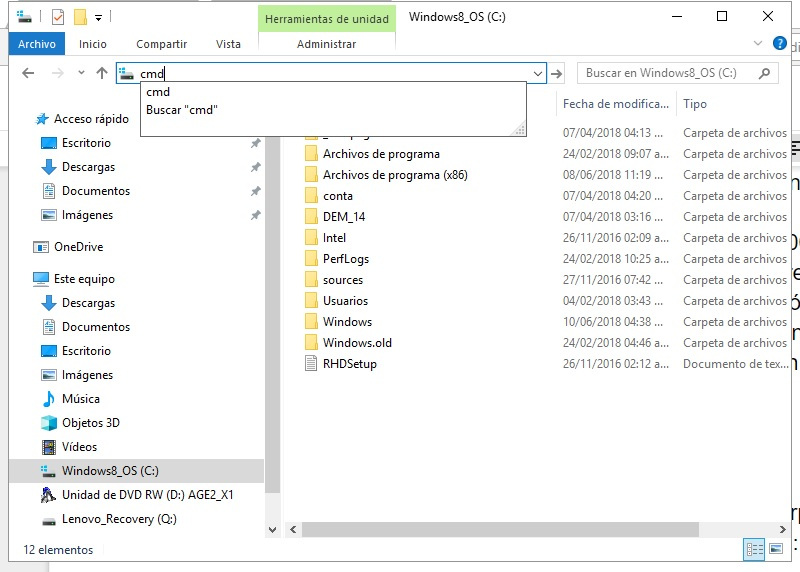Click the horizontal scrollbar left arrow
Image resolution: width=800 pixels, height=572 pixels.
(293, 530)
